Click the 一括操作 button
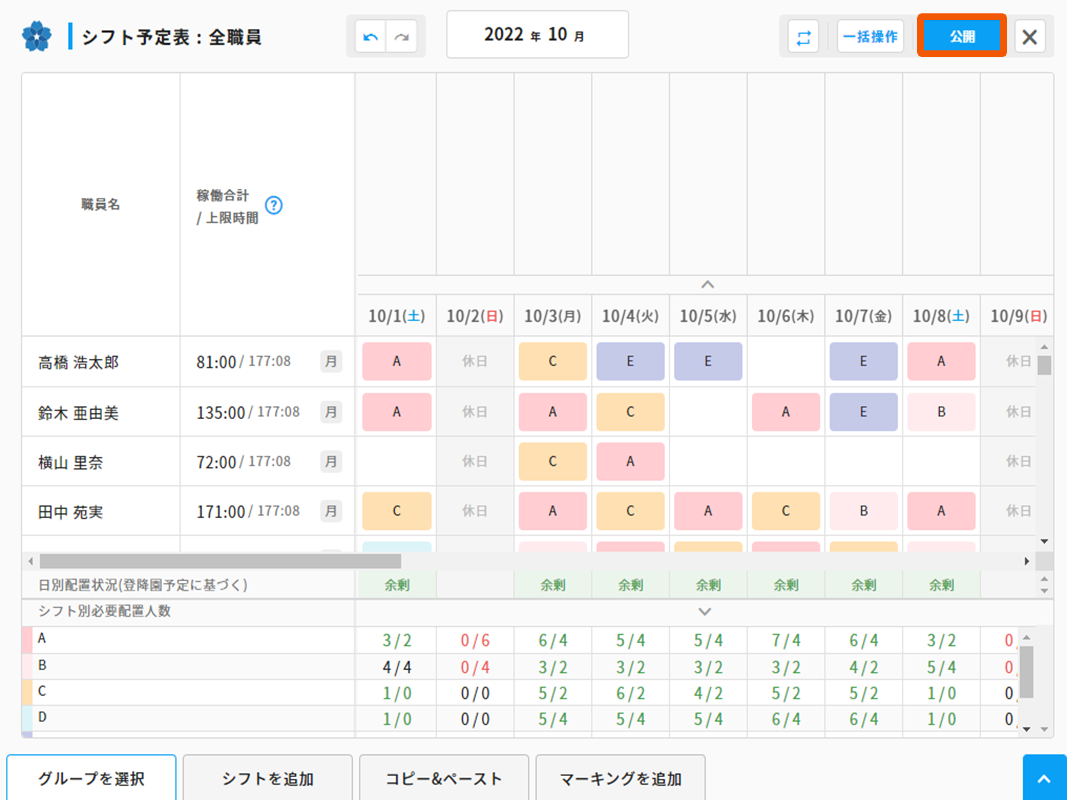The width and height of the screenshot is (1067, 800). pos(870,37)
